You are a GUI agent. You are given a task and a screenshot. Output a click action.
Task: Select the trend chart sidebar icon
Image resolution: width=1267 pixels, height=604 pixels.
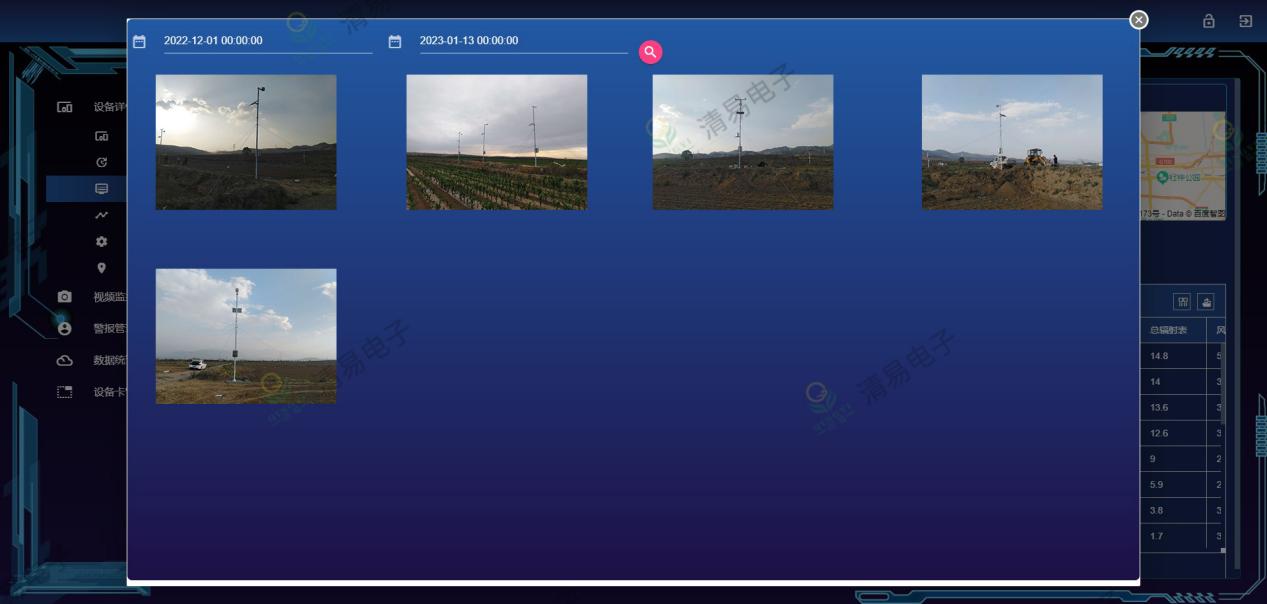coord(101,215)
